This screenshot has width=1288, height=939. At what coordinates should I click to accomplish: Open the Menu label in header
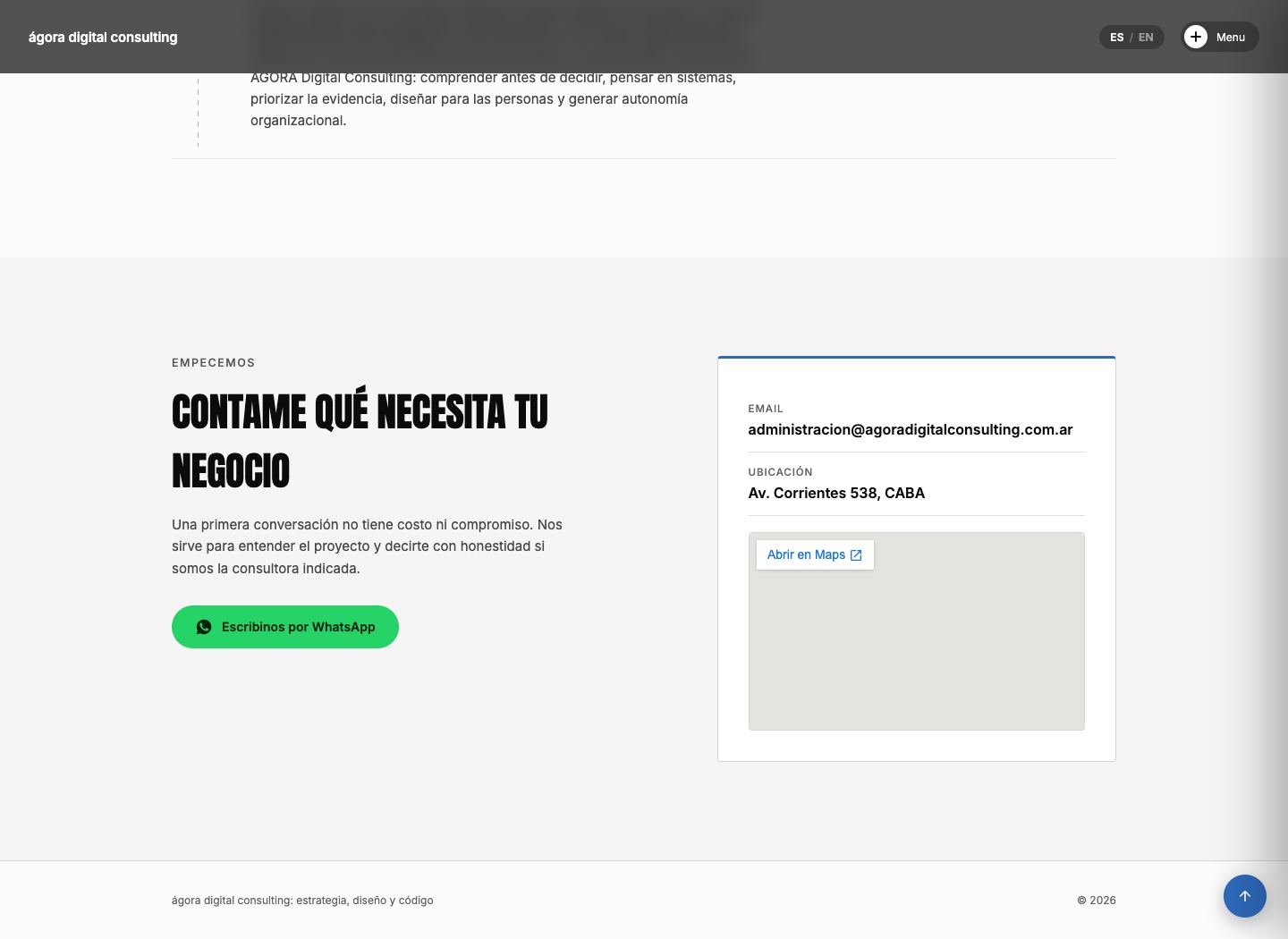pyautogui.click(x=1231, y=38)
